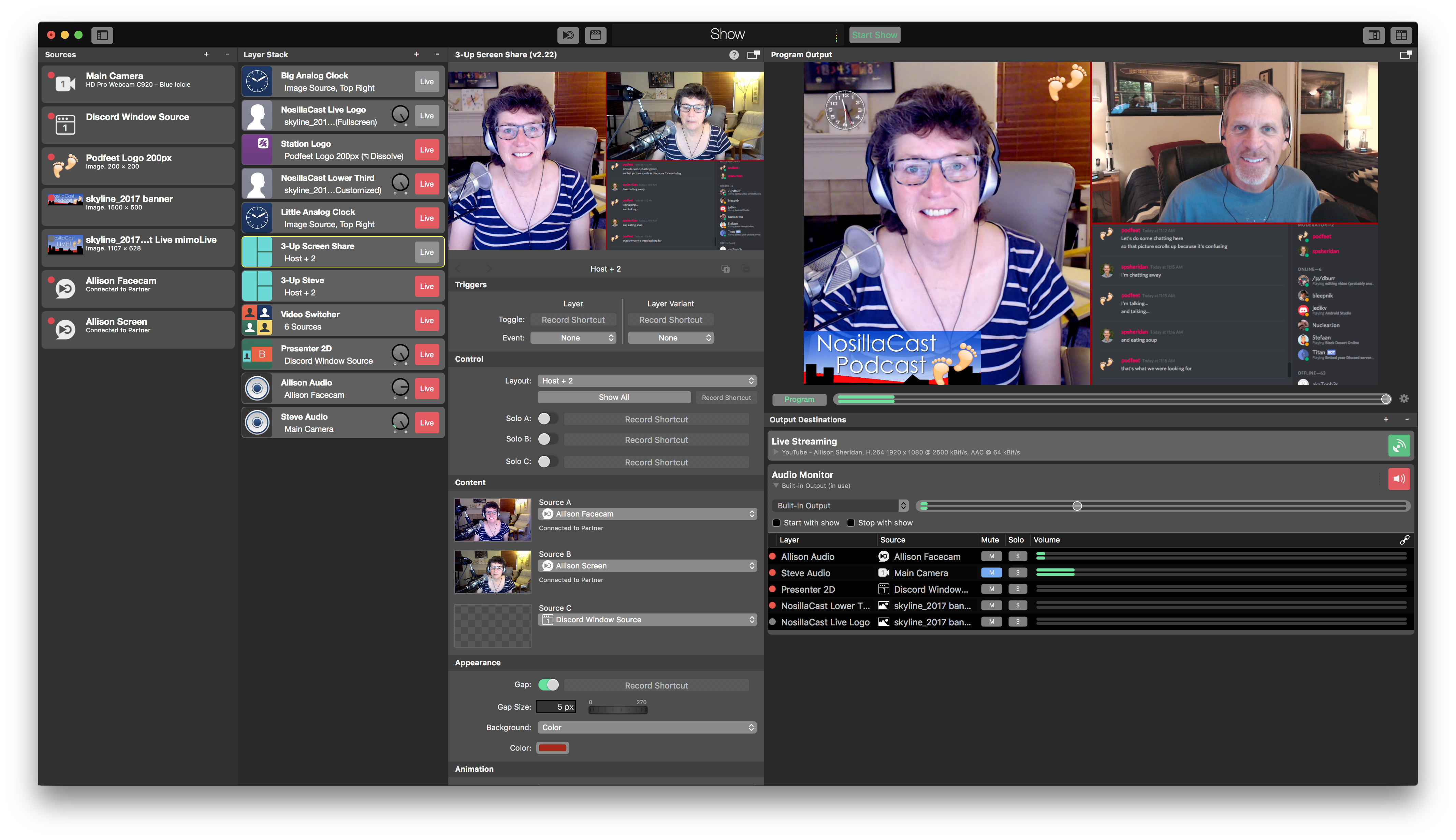Image resolution: width=1456 pixels, height=840 pixels.
Task: Toggle the sidebar icon in title bar
Action: [x=102, y=35]
